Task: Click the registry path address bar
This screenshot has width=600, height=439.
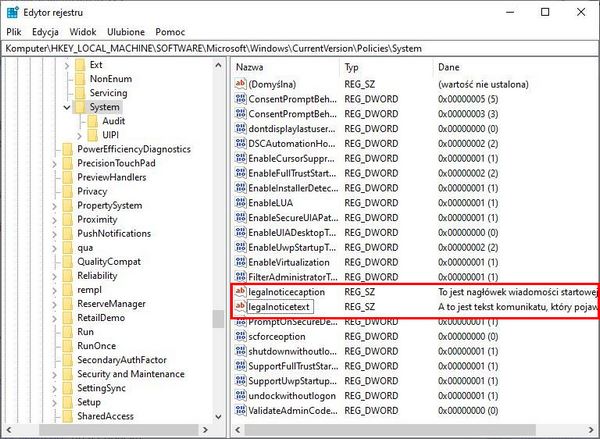Action: click(300, 48)
